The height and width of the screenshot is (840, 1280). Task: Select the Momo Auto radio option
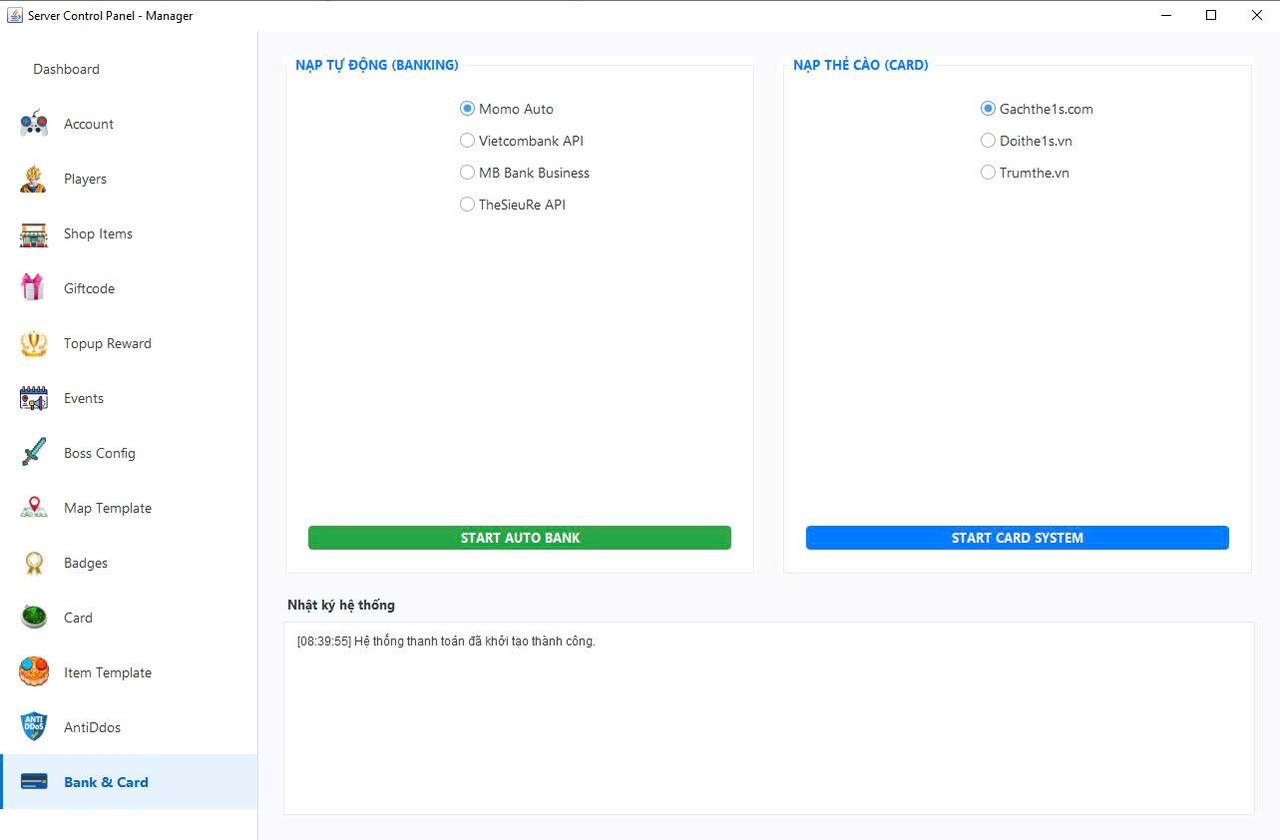(x=507, y=109)
